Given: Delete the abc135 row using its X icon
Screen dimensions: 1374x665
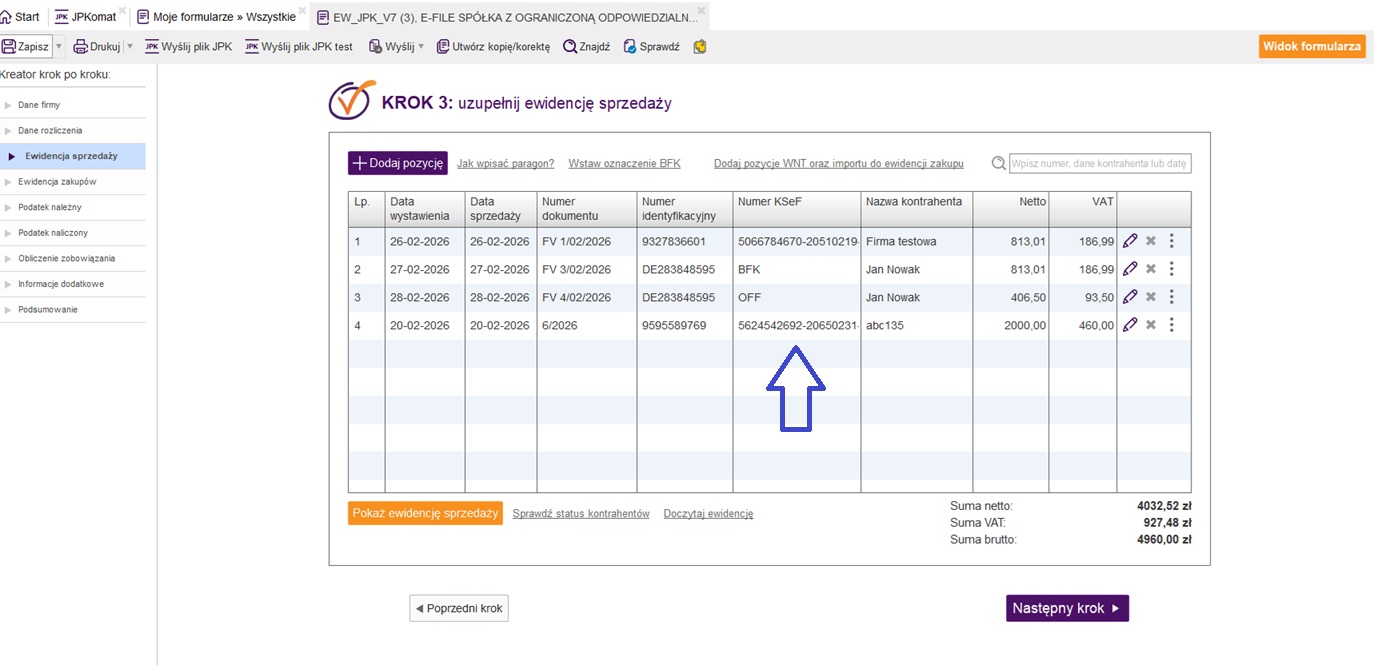Looking at the screenshot, I should (x=1151, y=325).
